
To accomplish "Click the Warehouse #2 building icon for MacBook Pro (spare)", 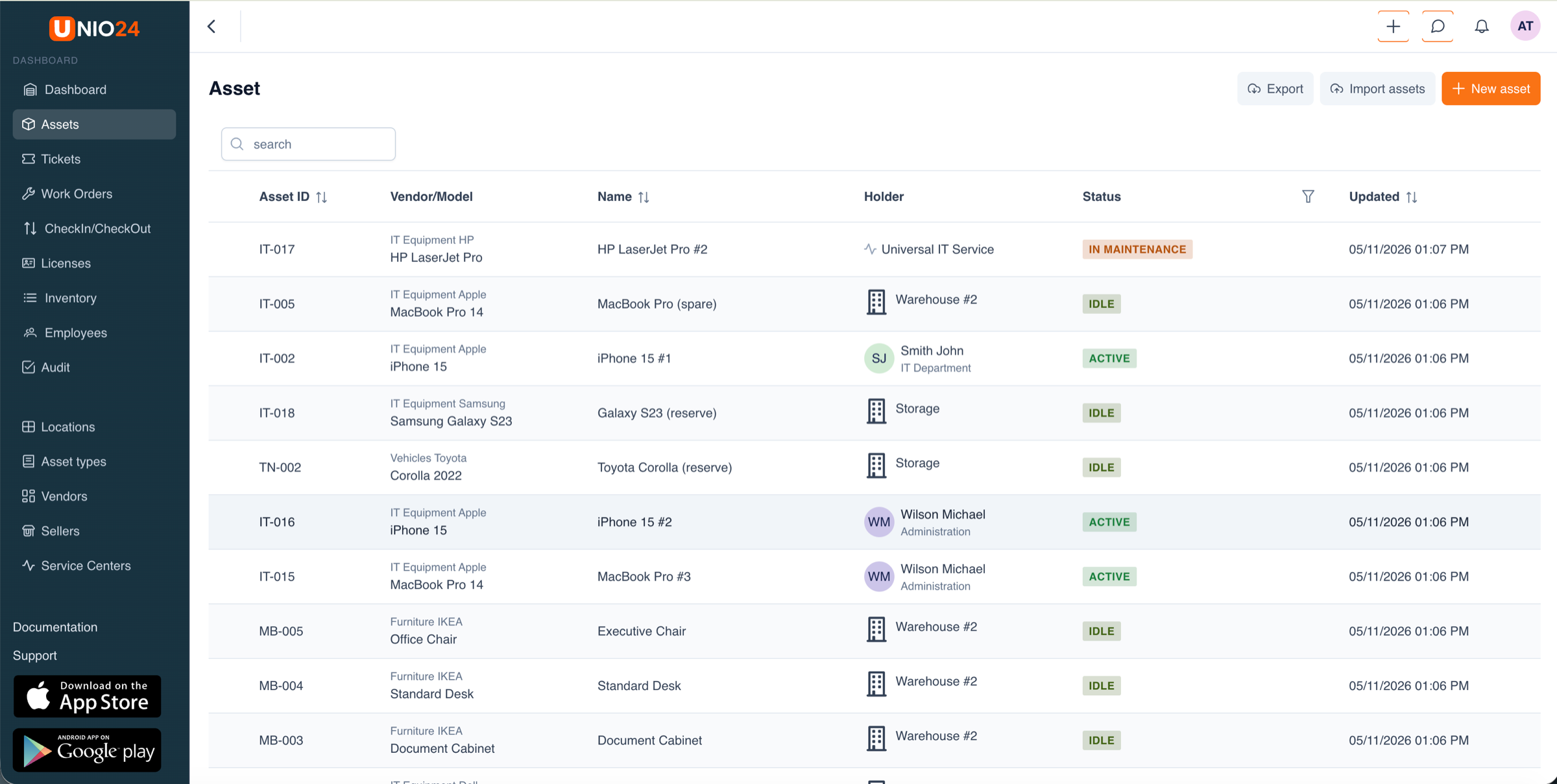I will pyautogui.click(x=876, y=302).
